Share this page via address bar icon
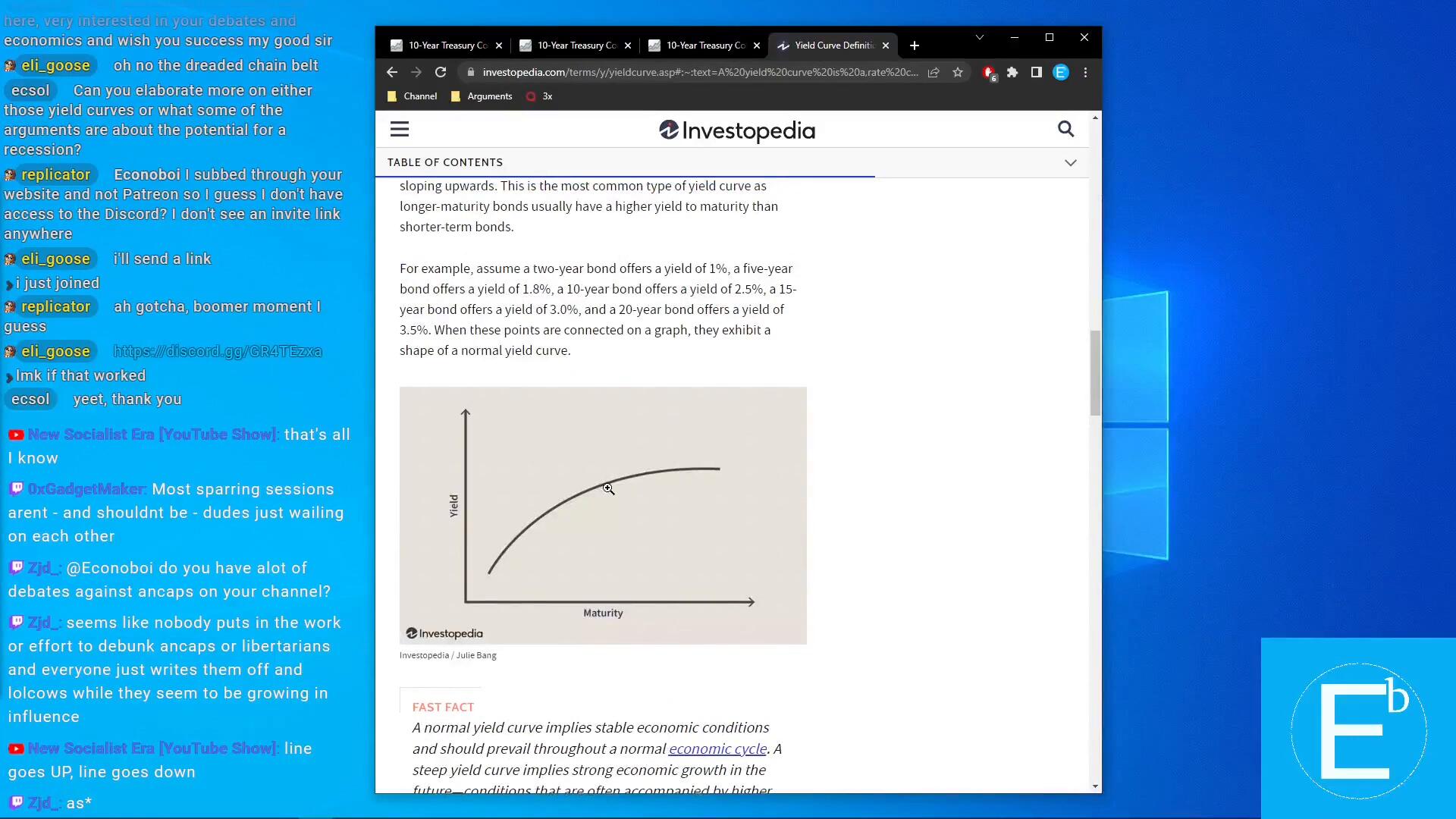This screenshot has width=1456, height=819. pyautogui.click(x=934, y=72)
